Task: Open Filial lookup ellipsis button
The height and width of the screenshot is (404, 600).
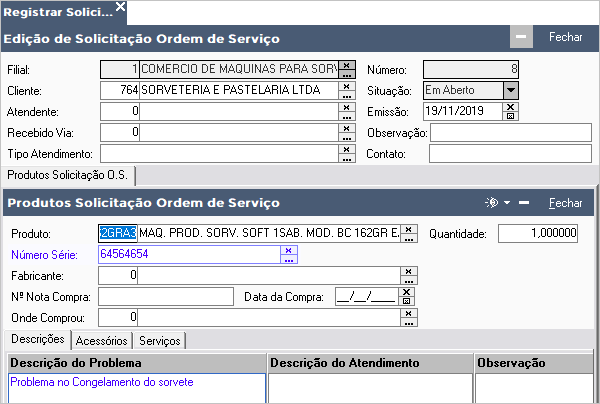Action: 347,74
